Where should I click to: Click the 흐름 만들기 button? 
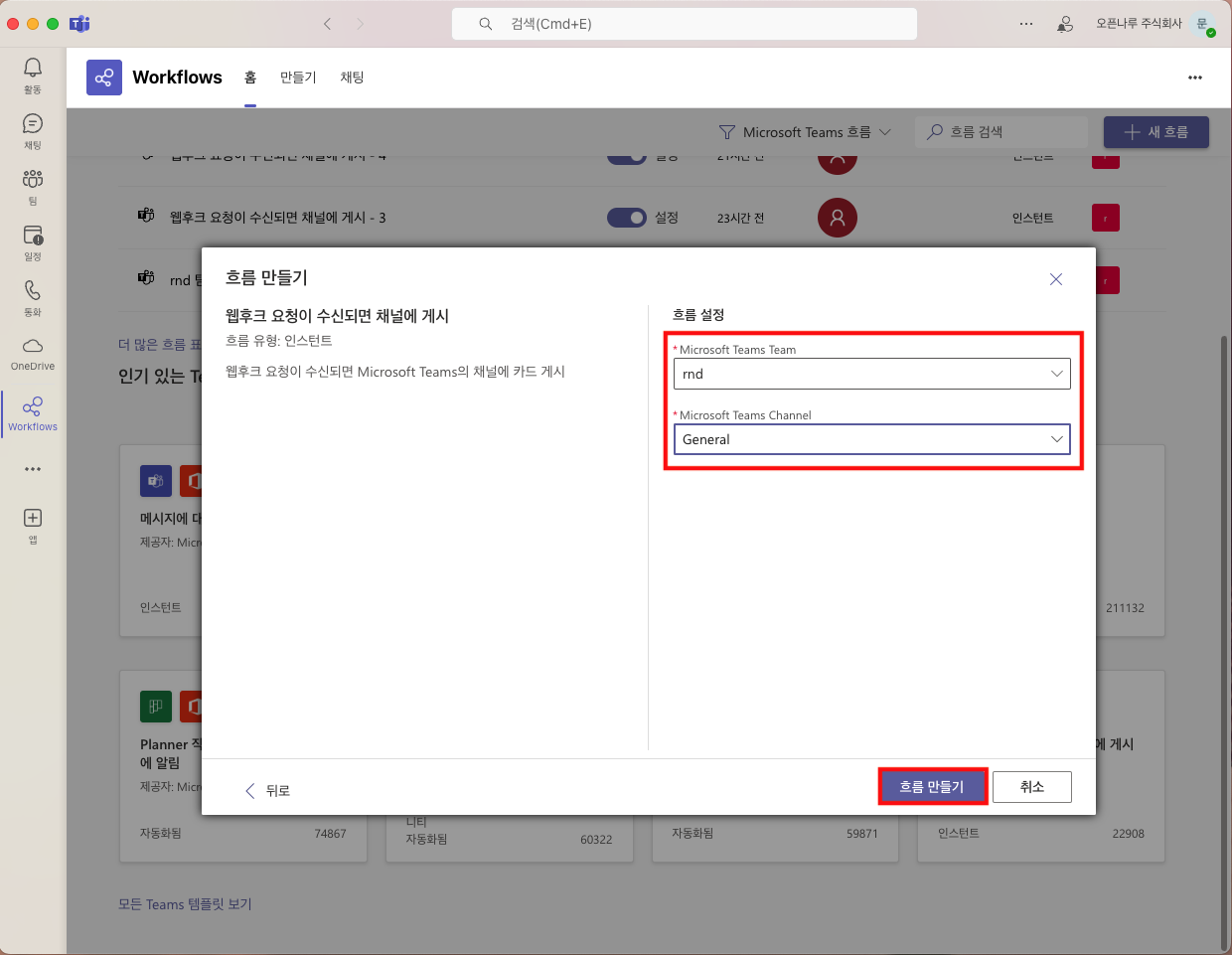(x=932, y=786)
